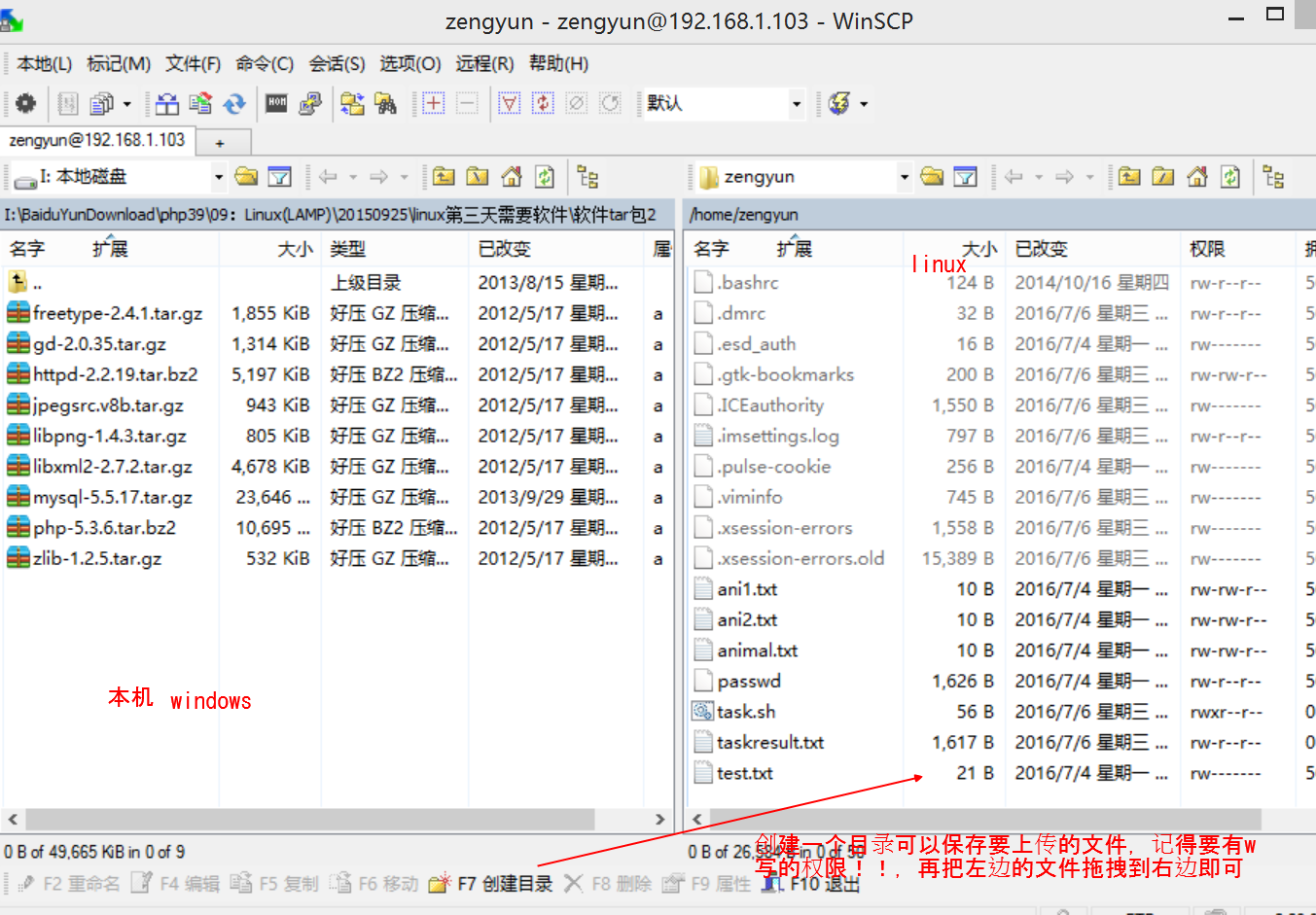This screenshot has height=915, width=1316.
Task: Open the local drive dropdown (I: 本地磁盘)
Action: pyautogui.click(x=218, y=176)
